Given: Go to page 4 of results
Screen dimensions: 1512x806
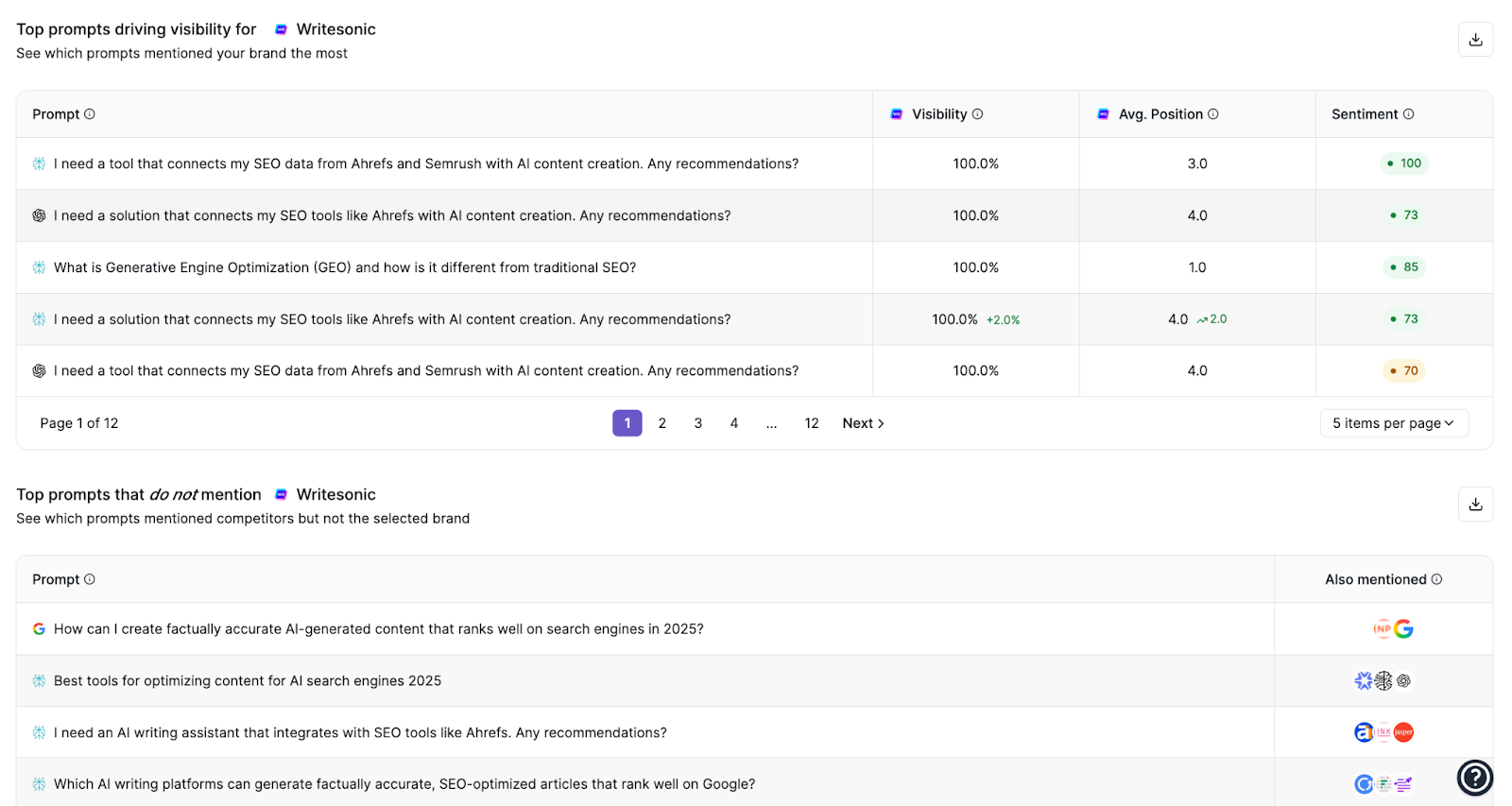Looking at the screenshot, I should click(x=734, y=423).
